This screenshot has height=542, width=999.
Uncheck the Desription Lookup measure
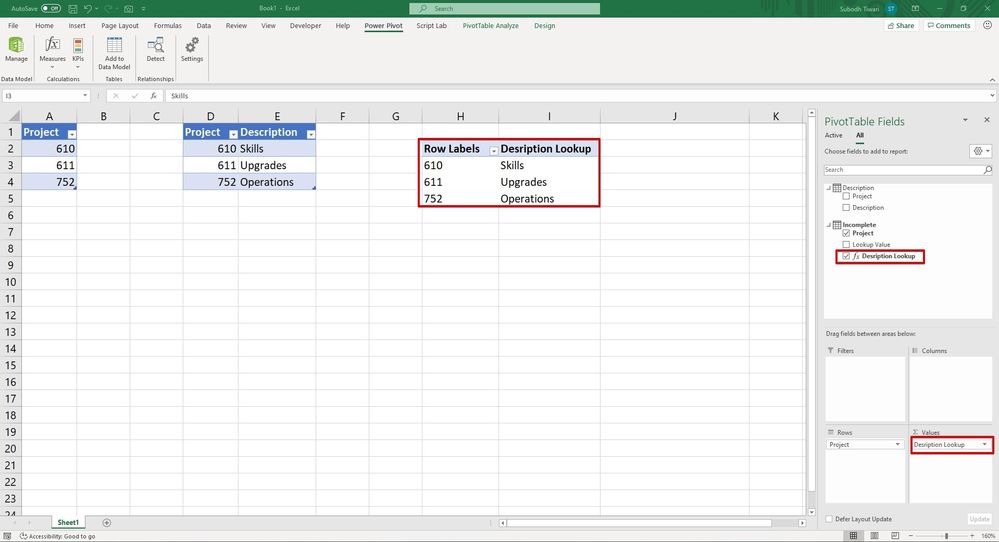pos(846,256)
